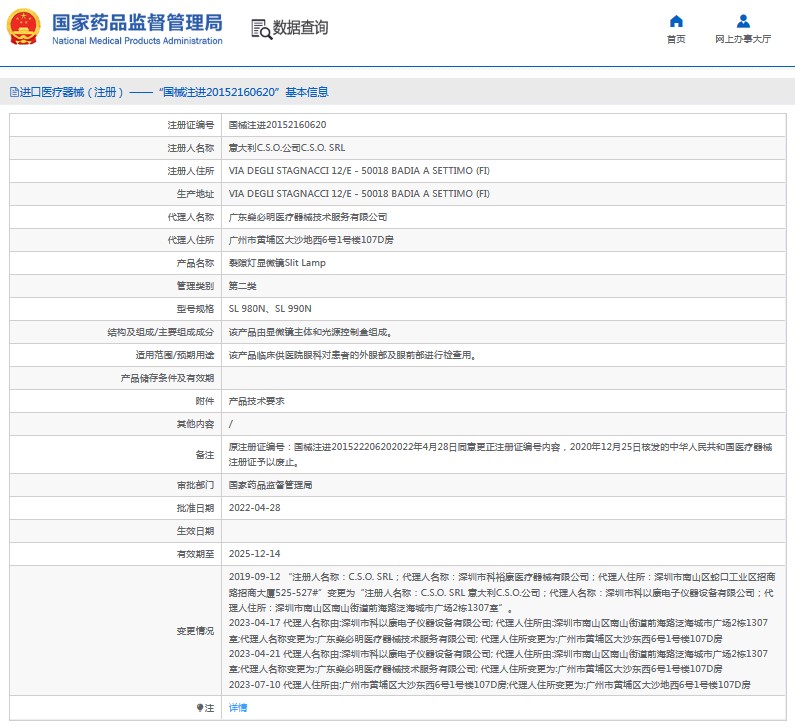Click the house-shaped 首页 icon
The image size is (795, 727).
point(676,21)
